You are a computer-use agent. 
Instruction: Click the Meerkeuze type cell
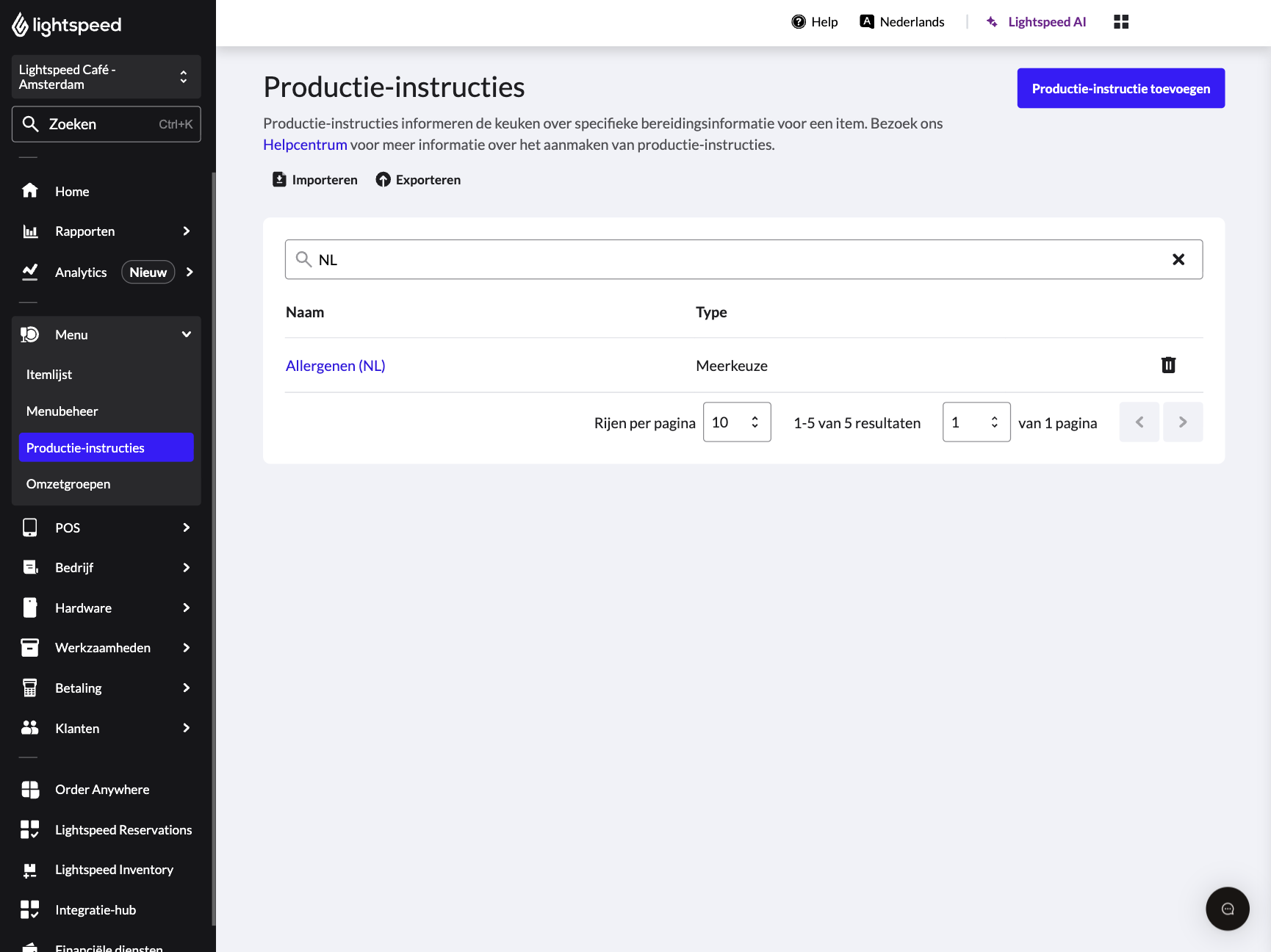point(732,366)
